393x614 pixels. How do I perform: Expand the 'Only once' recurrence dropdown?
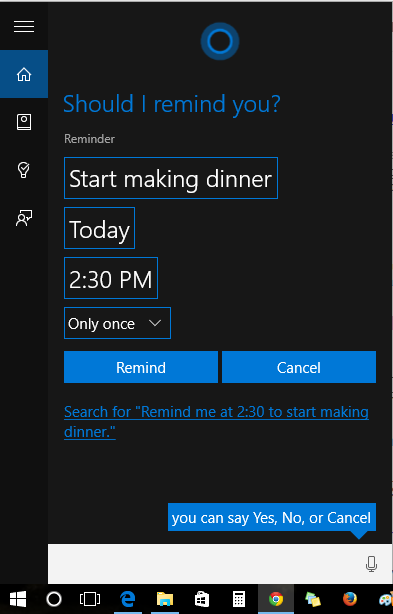117,323
